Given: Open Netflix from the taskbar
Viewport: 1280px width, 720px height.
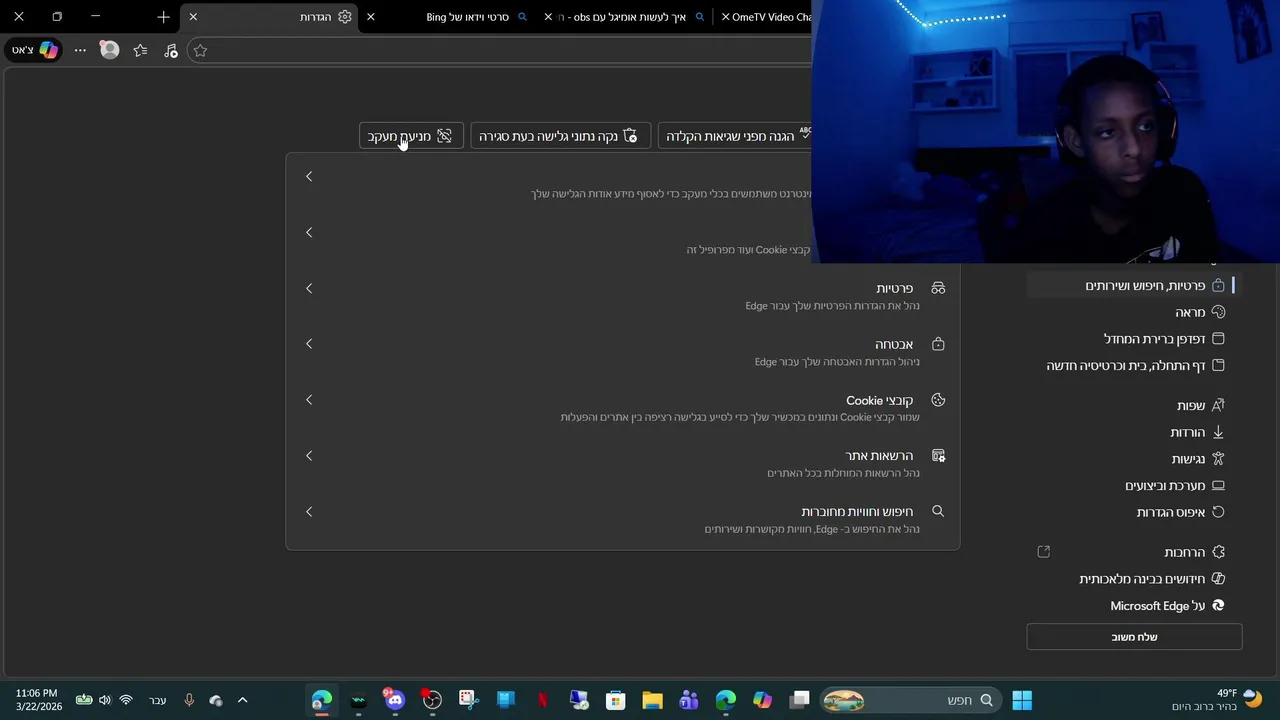Looking at the screenshot, I should point(542,700).
